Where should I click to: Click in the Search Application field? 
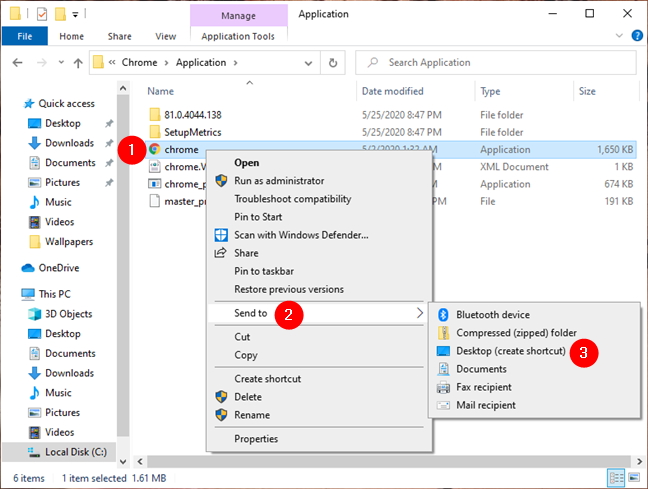tap(496, 63)
